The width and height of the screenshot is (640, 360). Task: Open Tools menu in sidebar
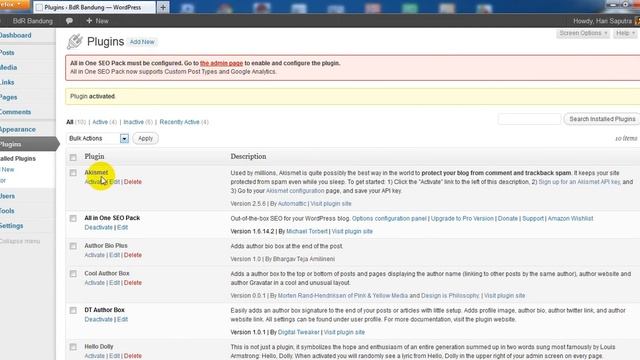coord(7,211)
